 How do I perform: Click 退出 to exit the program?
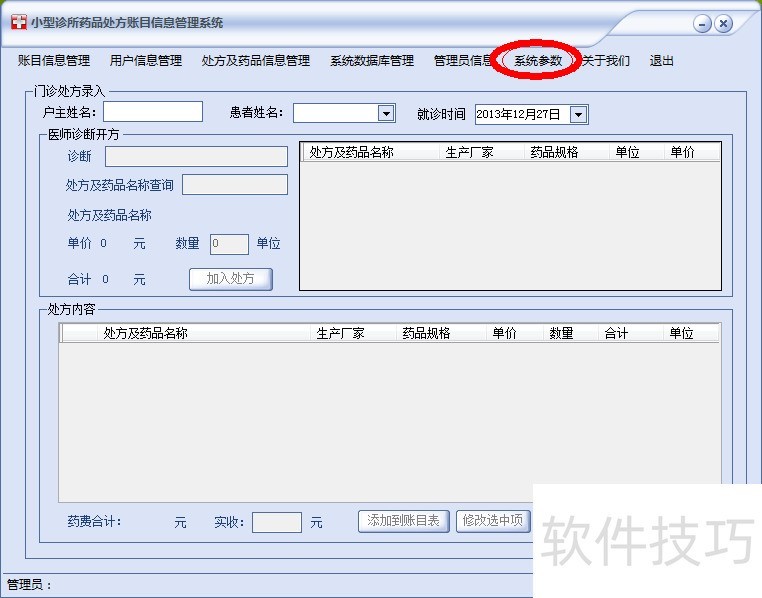tap(662, 61)
